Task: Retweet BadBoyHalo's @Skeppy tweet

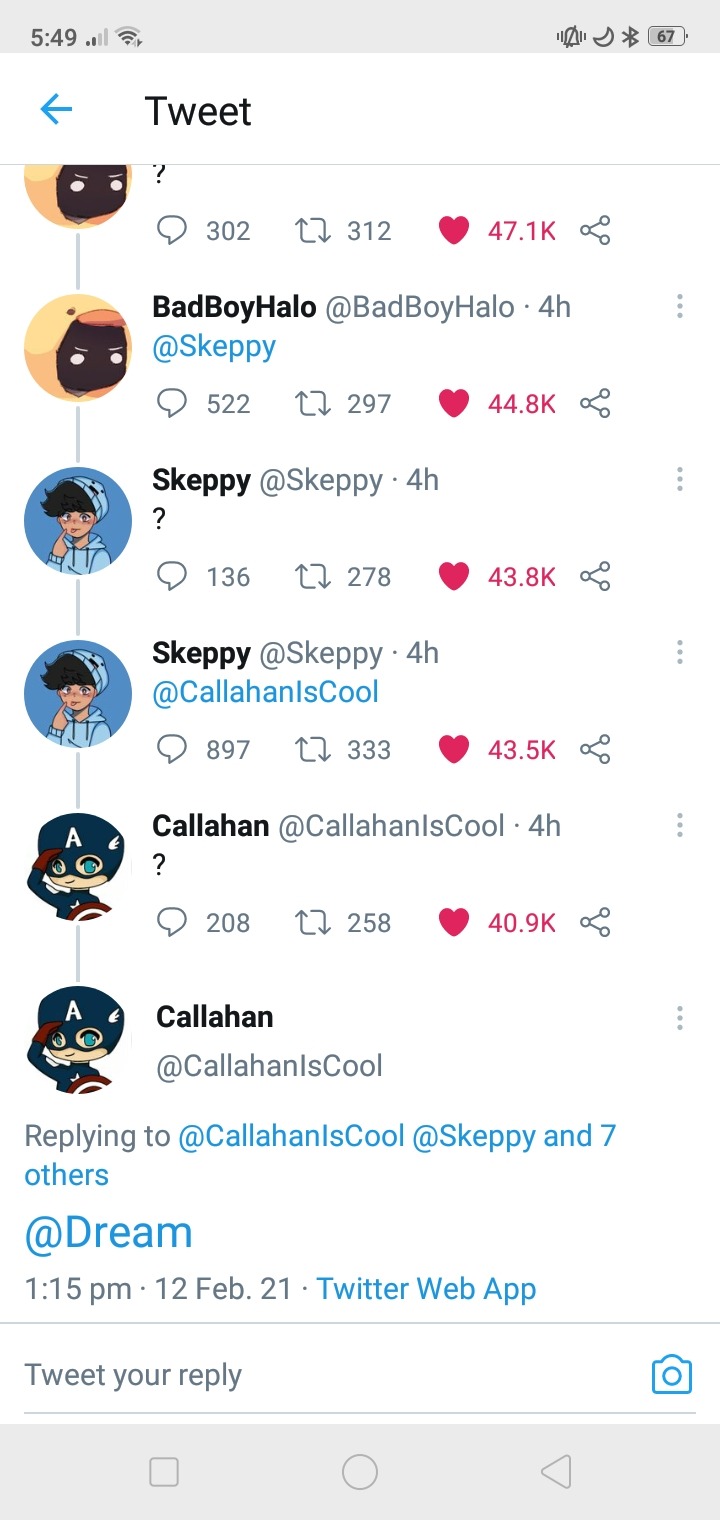Action: coord(314,403)
